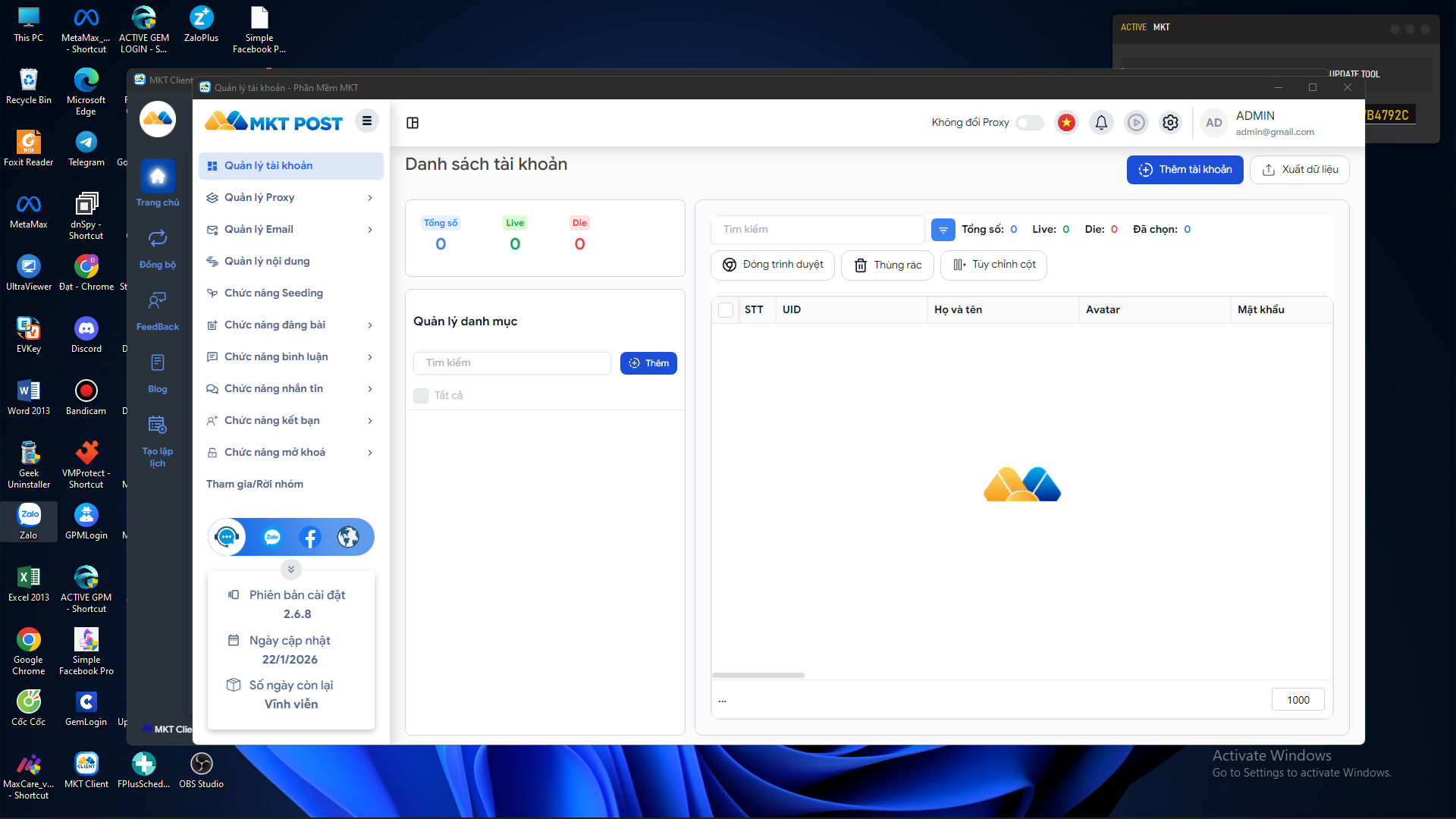
Task: Open the notifications bell icon
Action: [x=1101, y=123]
